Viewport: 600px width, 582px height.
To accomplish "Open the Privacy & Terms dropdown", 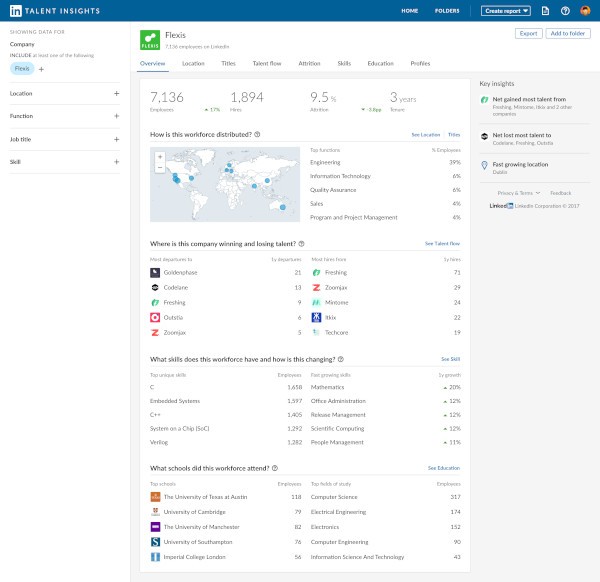I will point(518,193).
